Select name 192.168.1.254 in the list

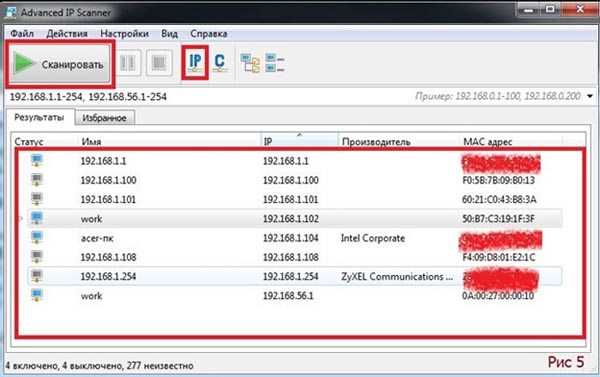tap(108, 276)
